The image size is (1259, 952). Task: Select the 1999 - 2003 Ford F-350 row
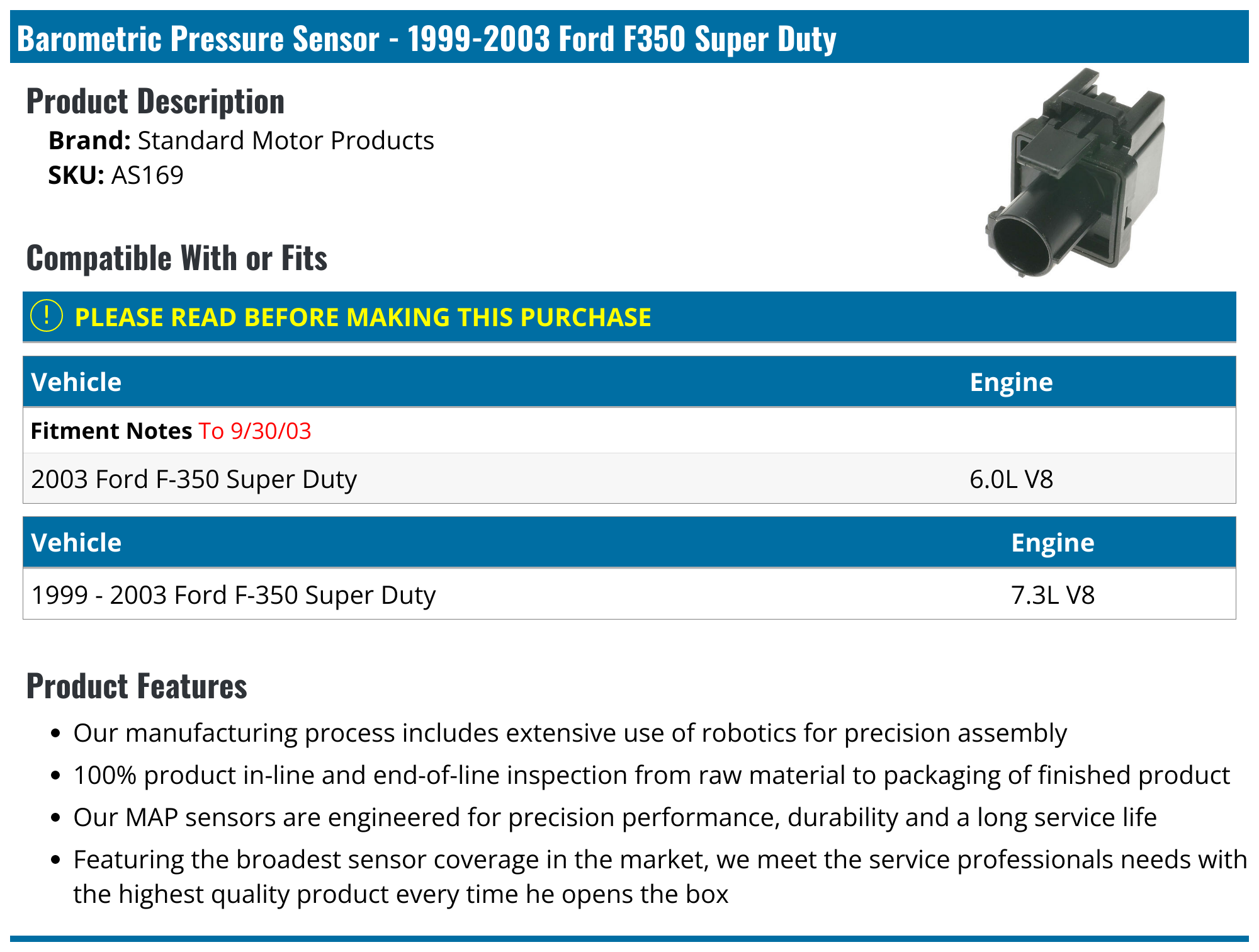pyautogui.click(x=233, y=595)
